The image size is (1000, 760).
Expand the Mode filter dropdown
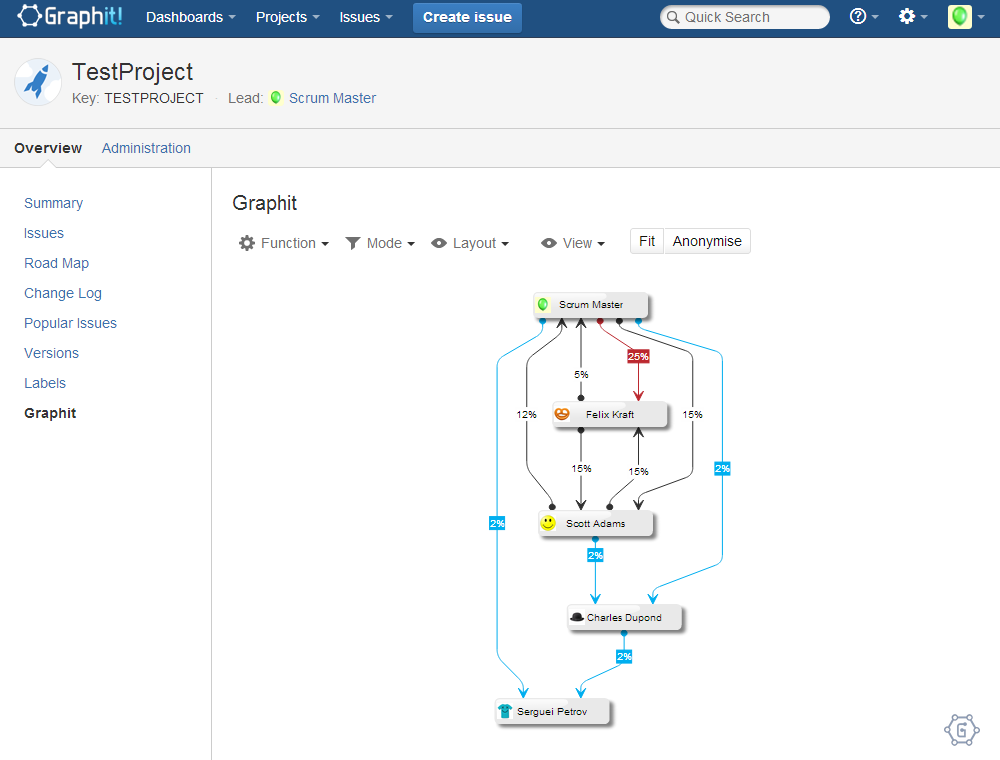380,243
